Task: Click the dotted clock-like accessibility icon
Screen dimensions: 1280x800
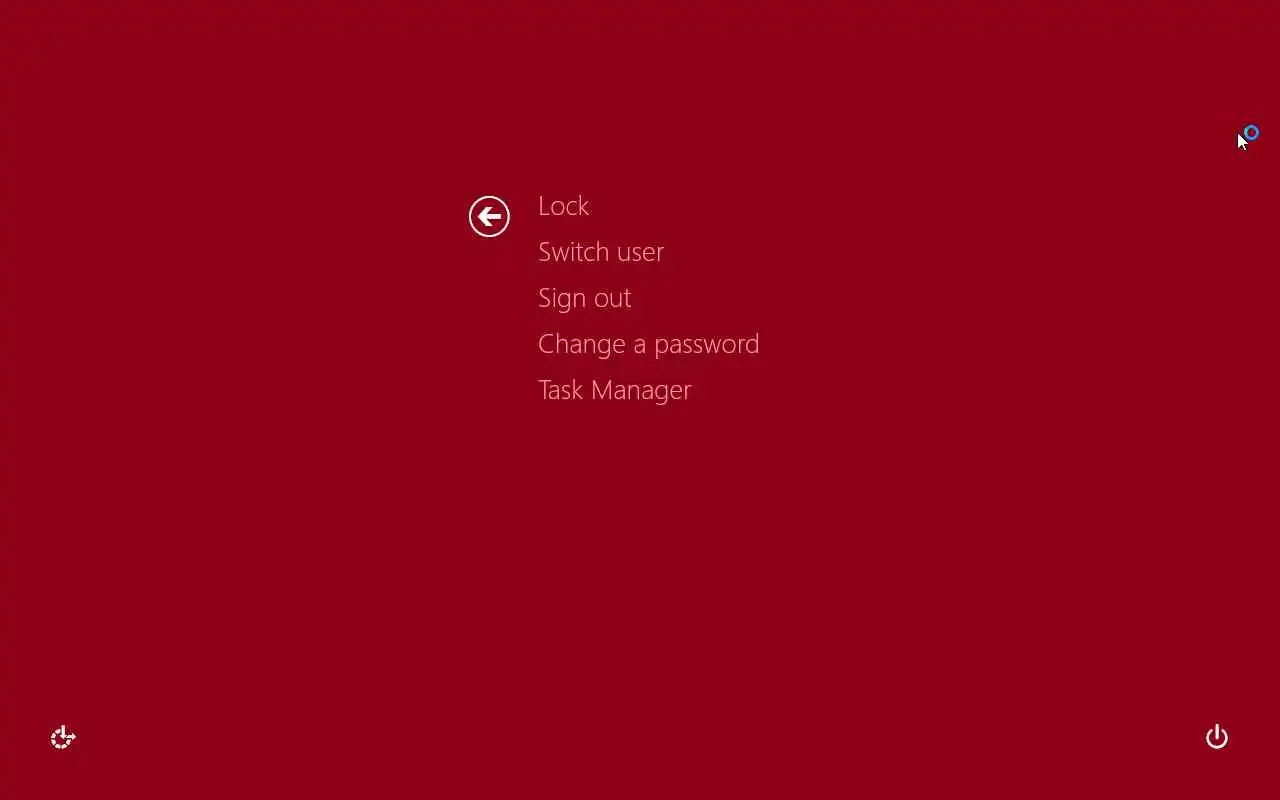Action: point(63,738)
